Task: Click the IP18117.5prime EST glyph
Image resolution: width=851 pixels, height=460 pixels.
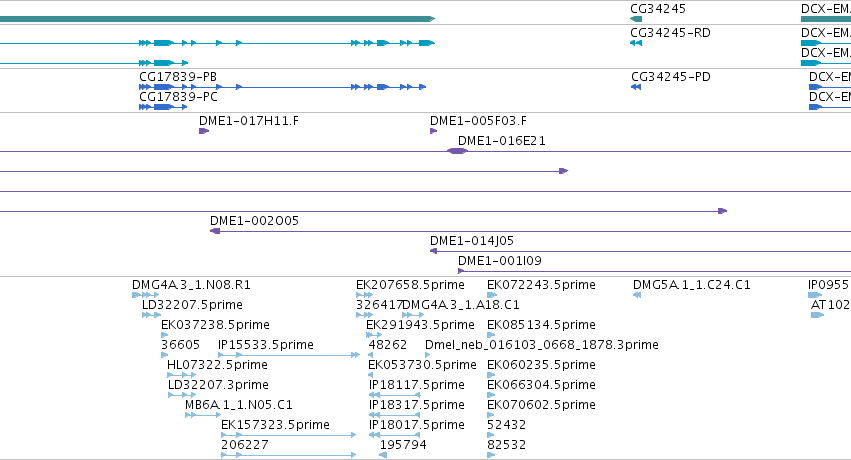Action: 395,395
